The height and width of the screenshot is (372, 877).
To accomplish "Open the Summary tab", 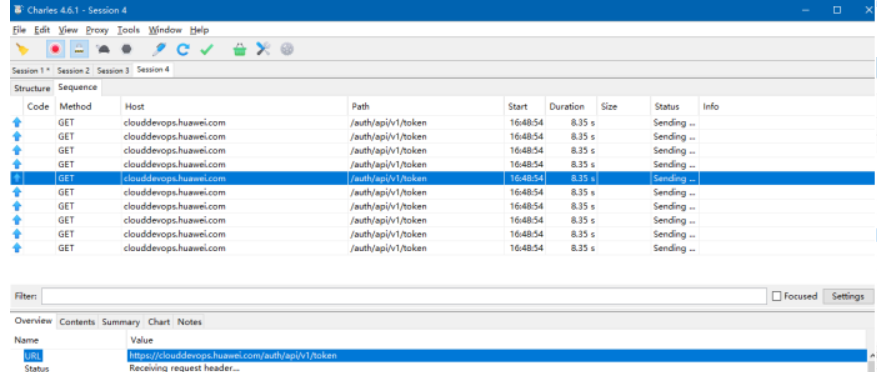I will coord(121,322).
